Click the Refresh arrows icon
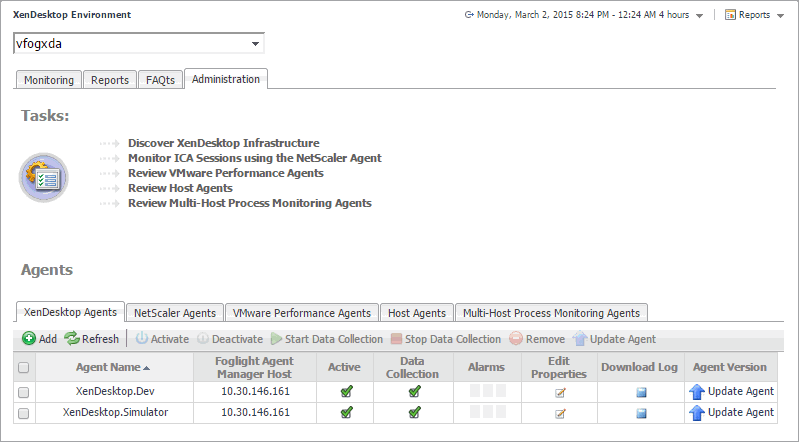This screenshot has height=442, width=799. [72, 339]
